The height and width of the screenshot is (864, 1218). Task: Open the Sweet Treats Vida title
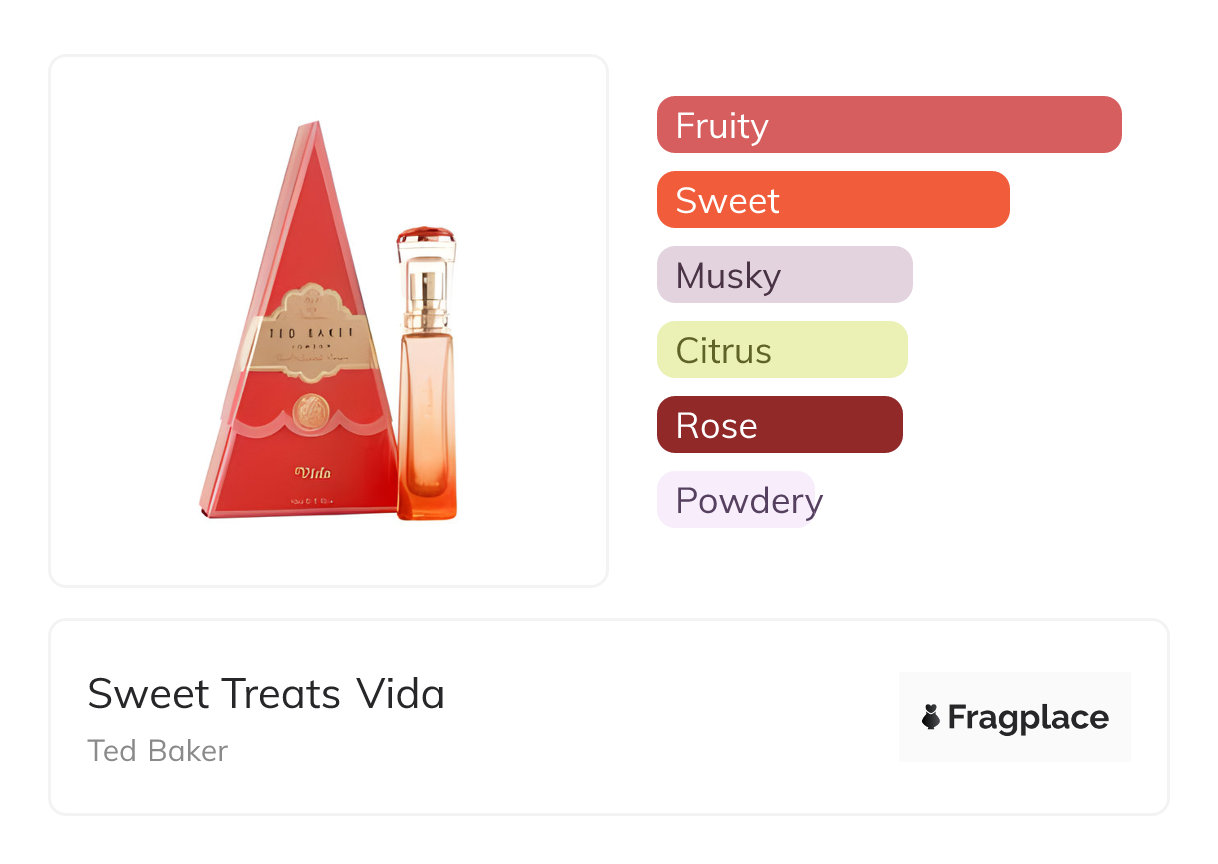coord(266,694)
